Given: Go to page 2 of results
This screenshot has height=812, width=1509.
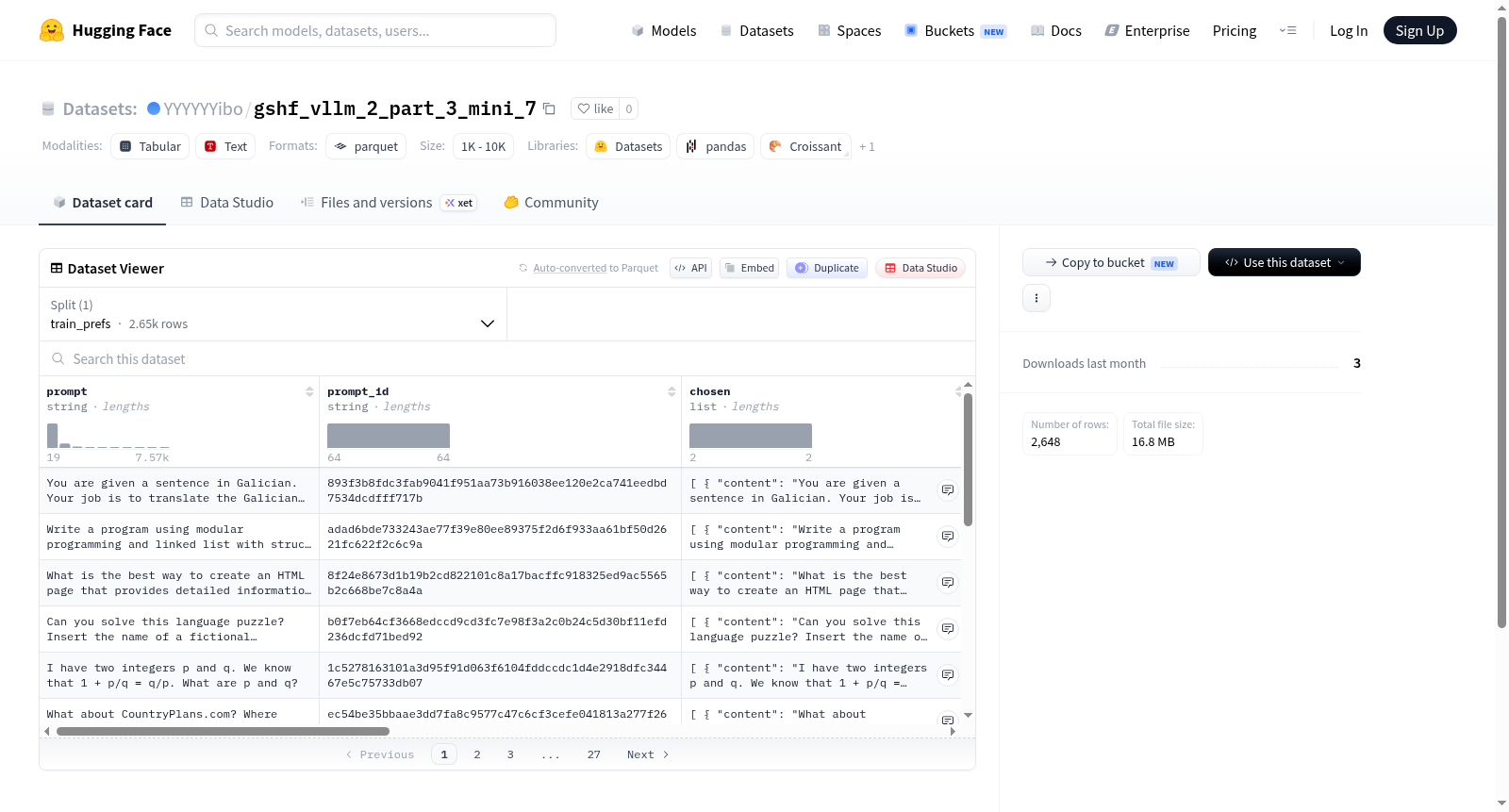Looking at the screenshot, I should tap(477, 754).
